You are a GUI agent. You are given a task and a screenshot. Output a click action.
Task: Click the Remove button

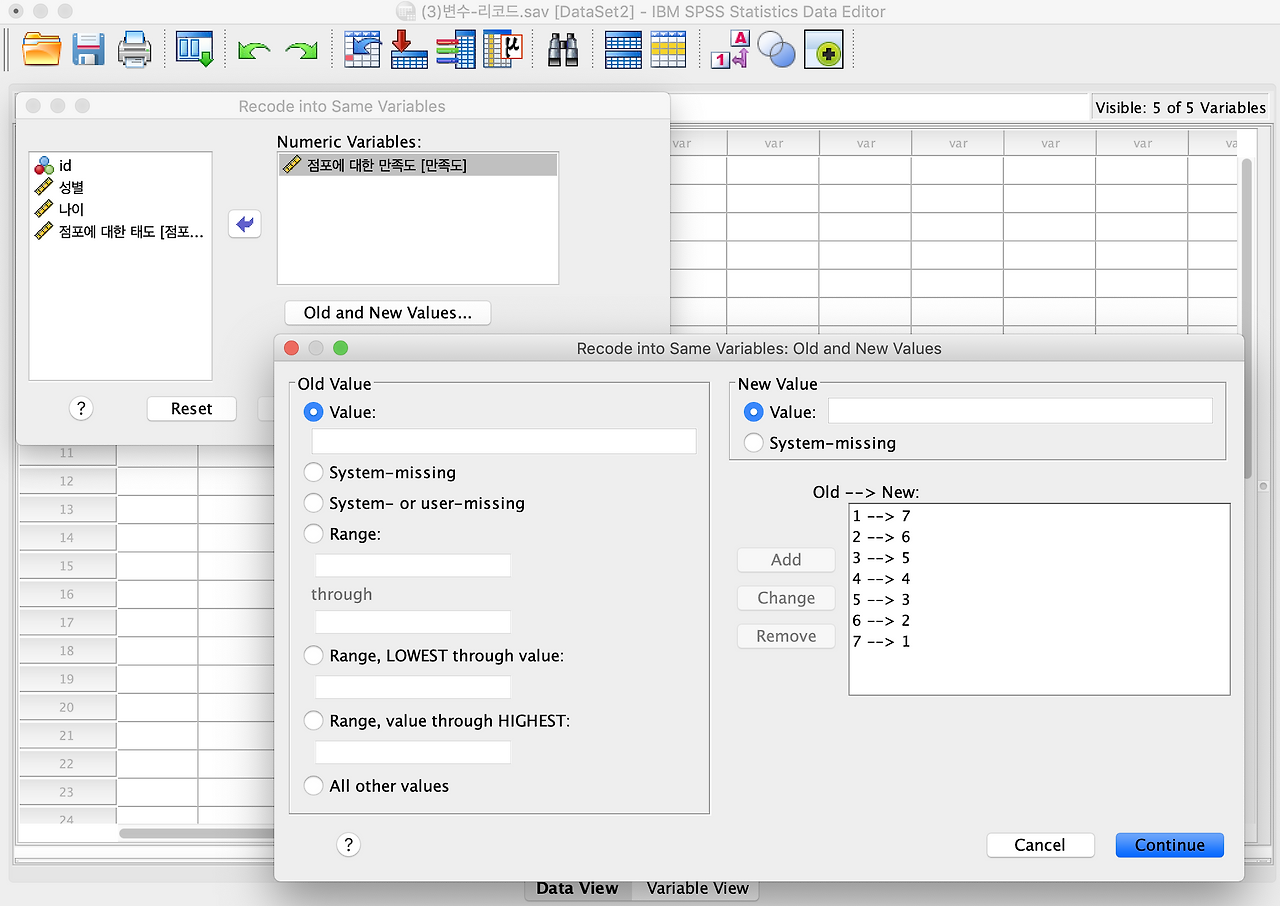(786, 636)
